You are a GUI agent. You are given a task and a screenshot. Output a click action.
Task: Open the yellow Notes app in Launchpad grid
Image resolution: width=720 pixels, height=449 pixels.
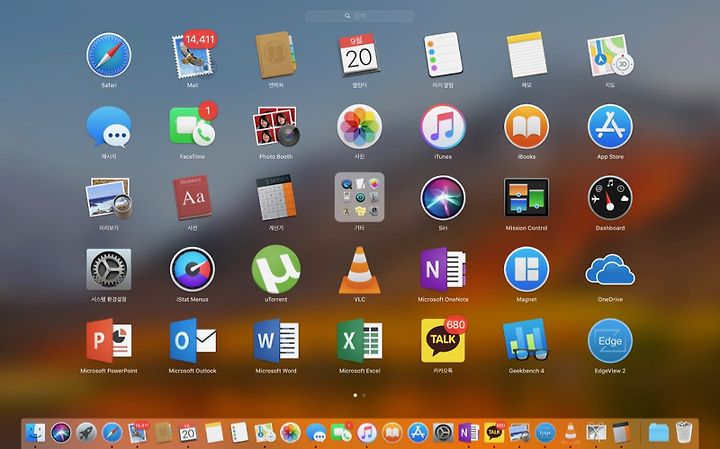(526, 55)
